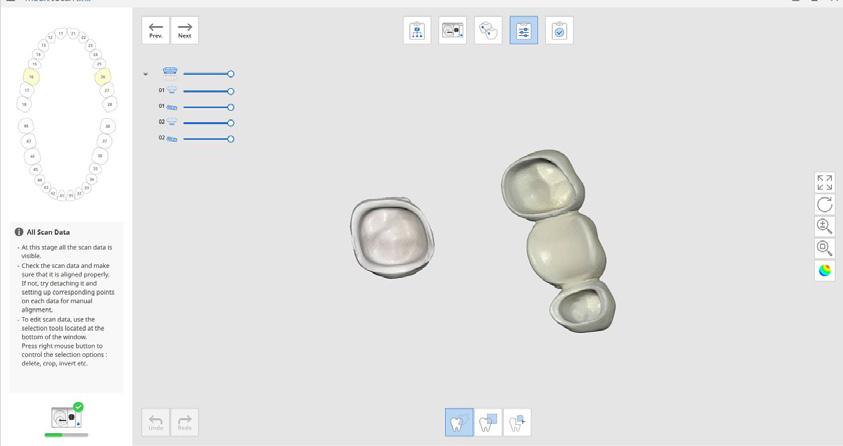This screenshot has width=843, height=446.
Task: Toggle the color map display icon
Action: [x=825, y=270]
